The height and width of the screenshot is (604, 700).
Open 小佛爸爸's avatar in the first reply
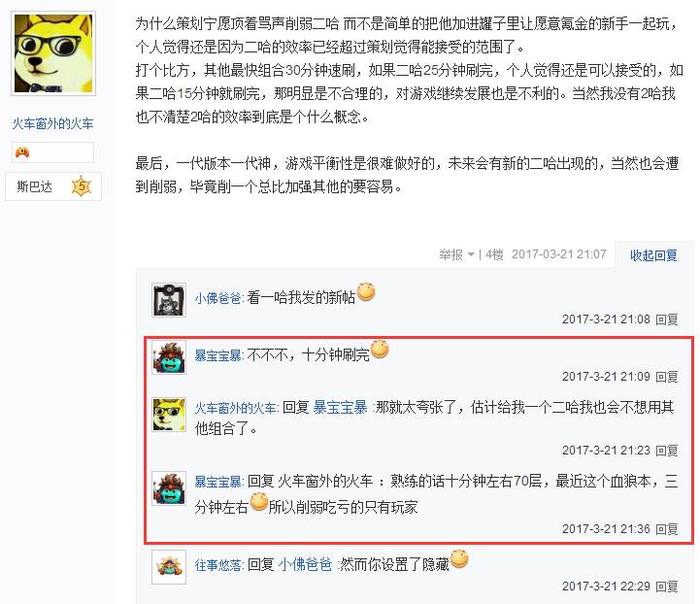[169, 300]
